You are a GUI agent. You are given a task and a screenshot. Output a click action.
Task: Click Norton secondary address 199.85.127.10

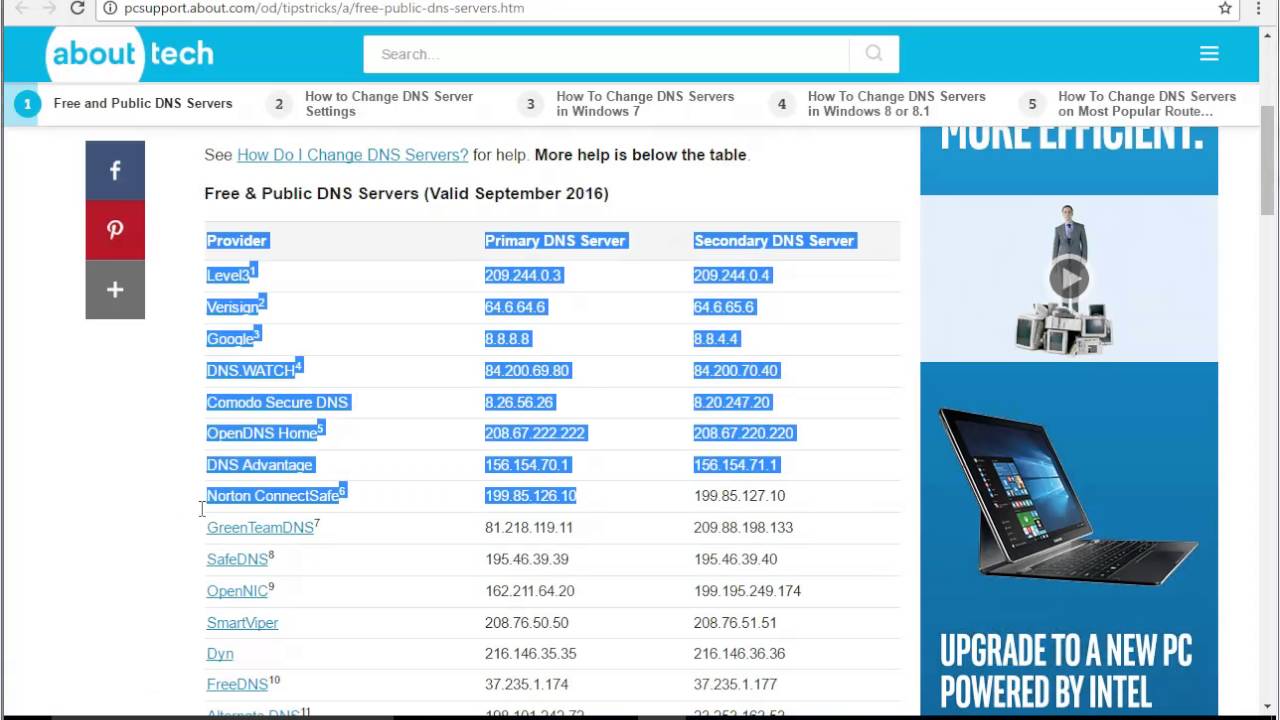point(739,496)
